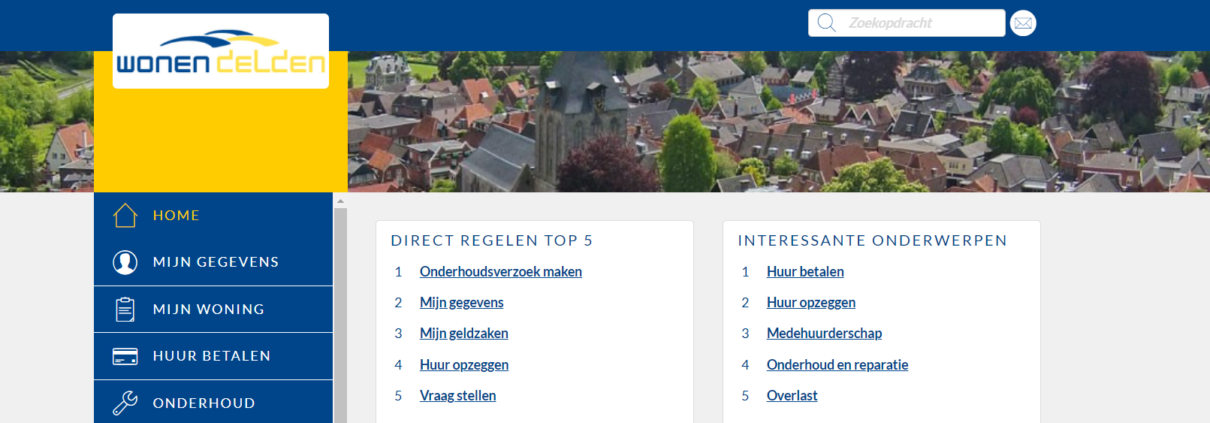
Task: Click the house icon beside Home
Action: click(125, 215)
